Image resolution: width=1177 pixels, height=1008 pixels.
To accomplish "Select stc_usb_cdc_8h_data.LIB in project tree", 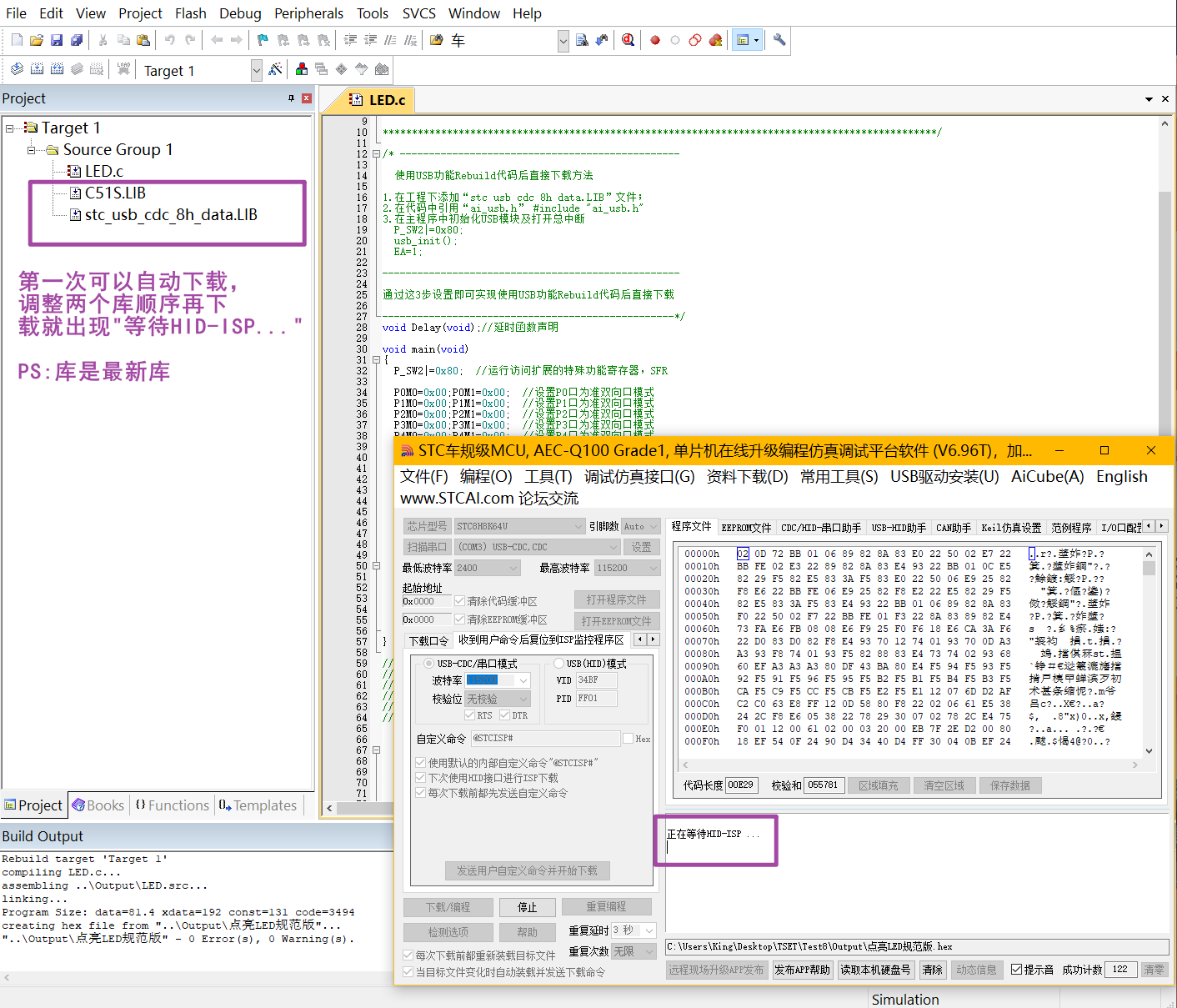I will point(171,215).
